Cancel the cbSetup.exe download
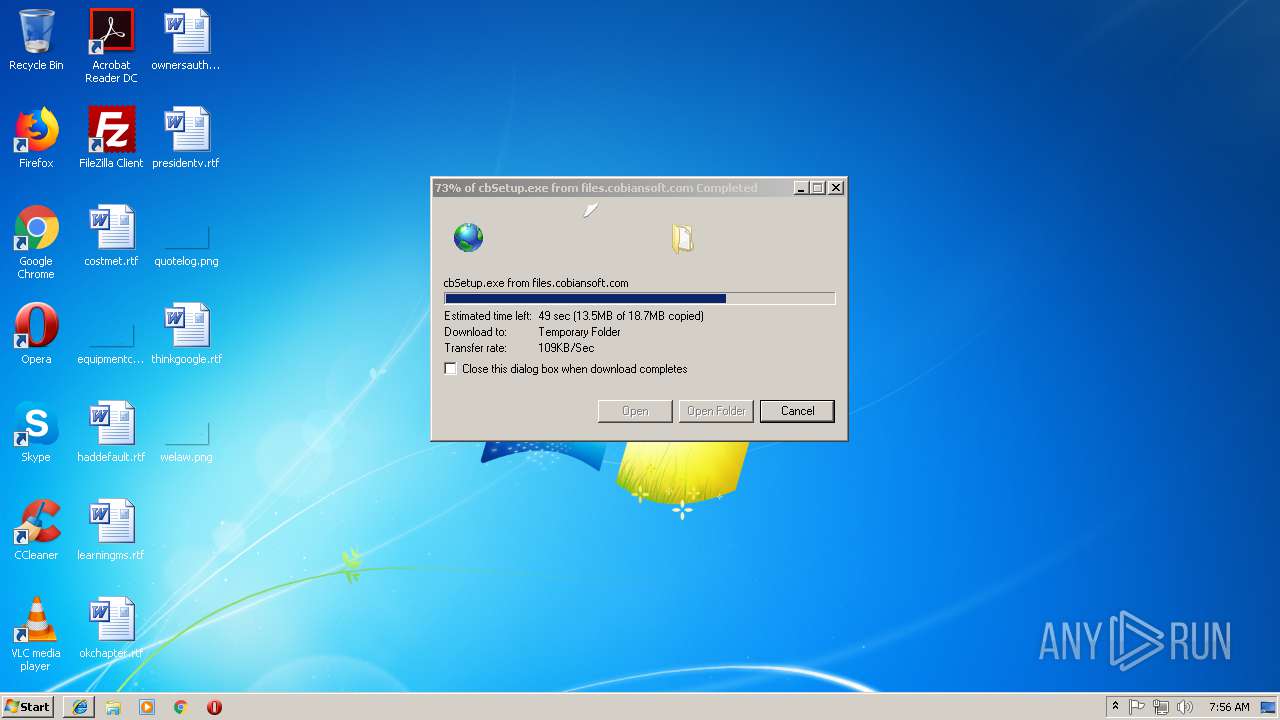Screen dimensions: 1280x720 pos(797,411)
